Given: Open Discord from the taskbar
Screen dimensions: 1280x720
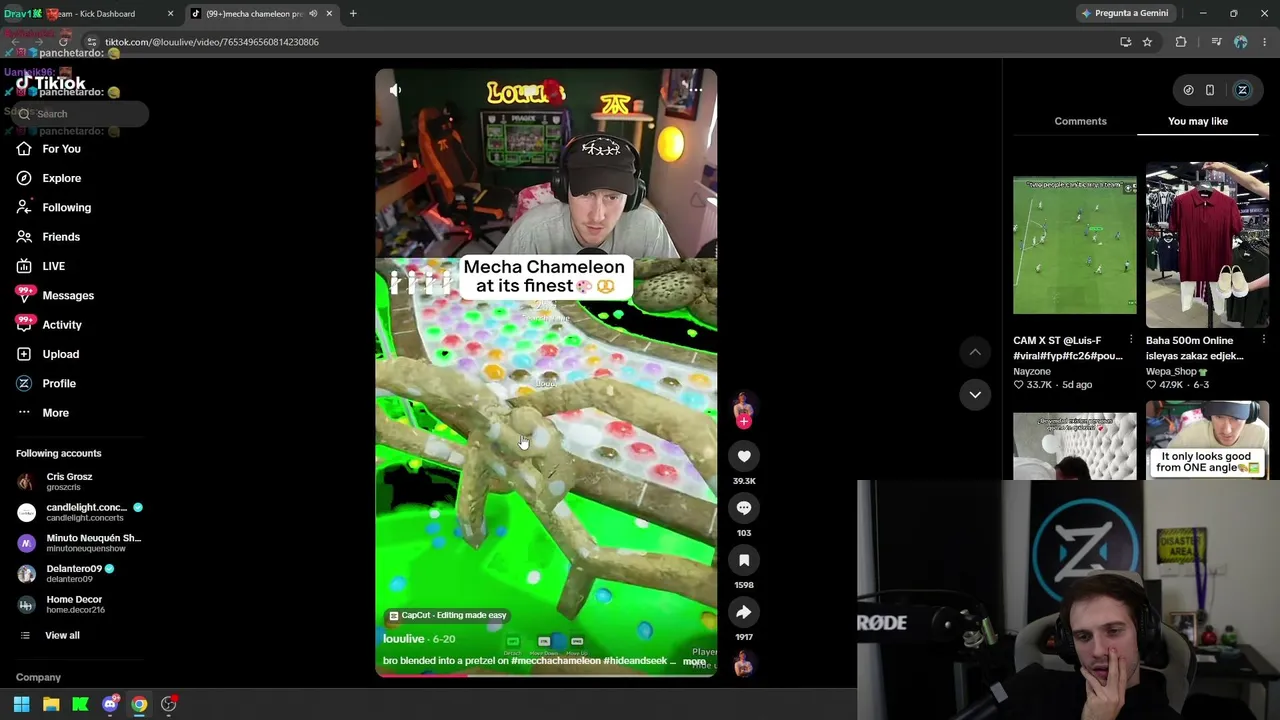Looking at the screenshot, I should pyautogui.click(x=110, y=704).
